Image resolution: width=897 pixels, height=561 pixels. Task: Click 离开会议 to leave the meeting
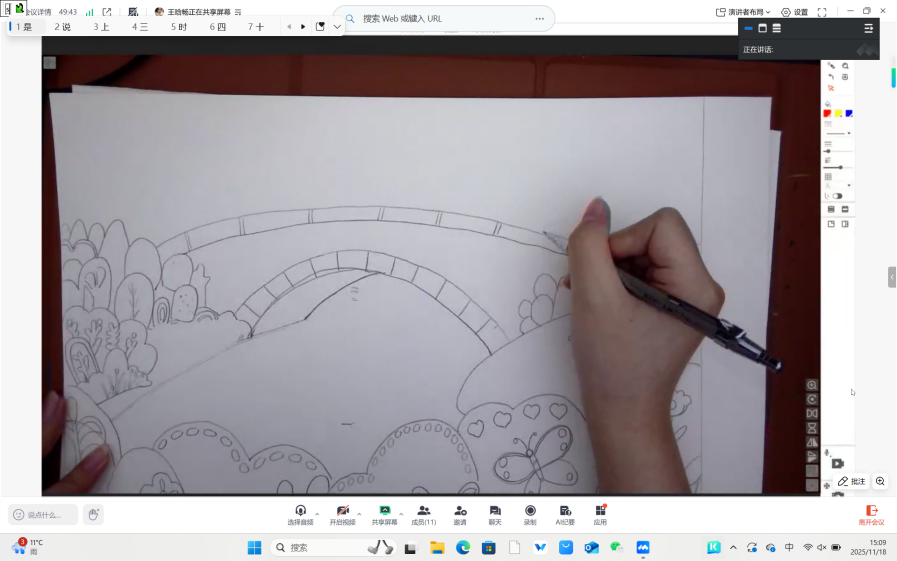(871, 514)
